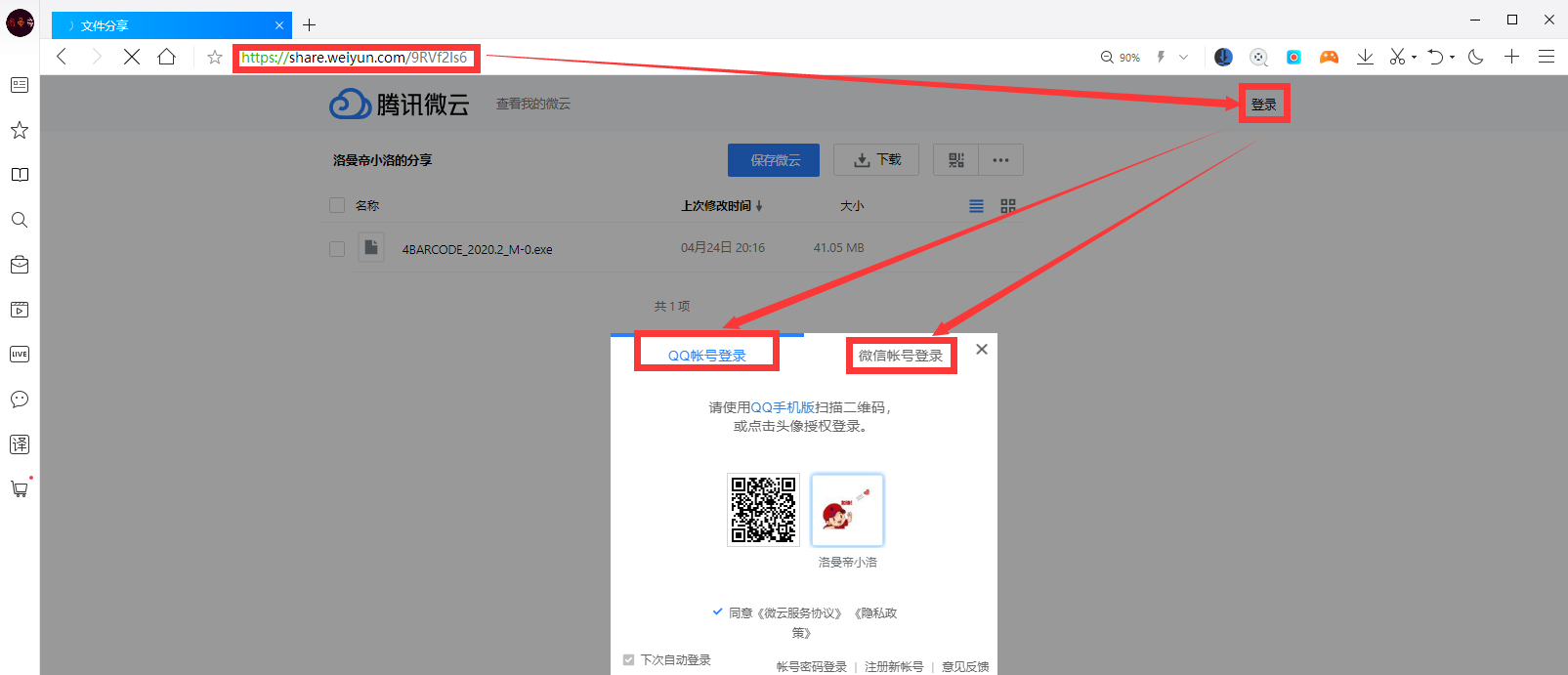
Task: Click the 90% zoom magnifier indicator
Action: (1121, 58)
